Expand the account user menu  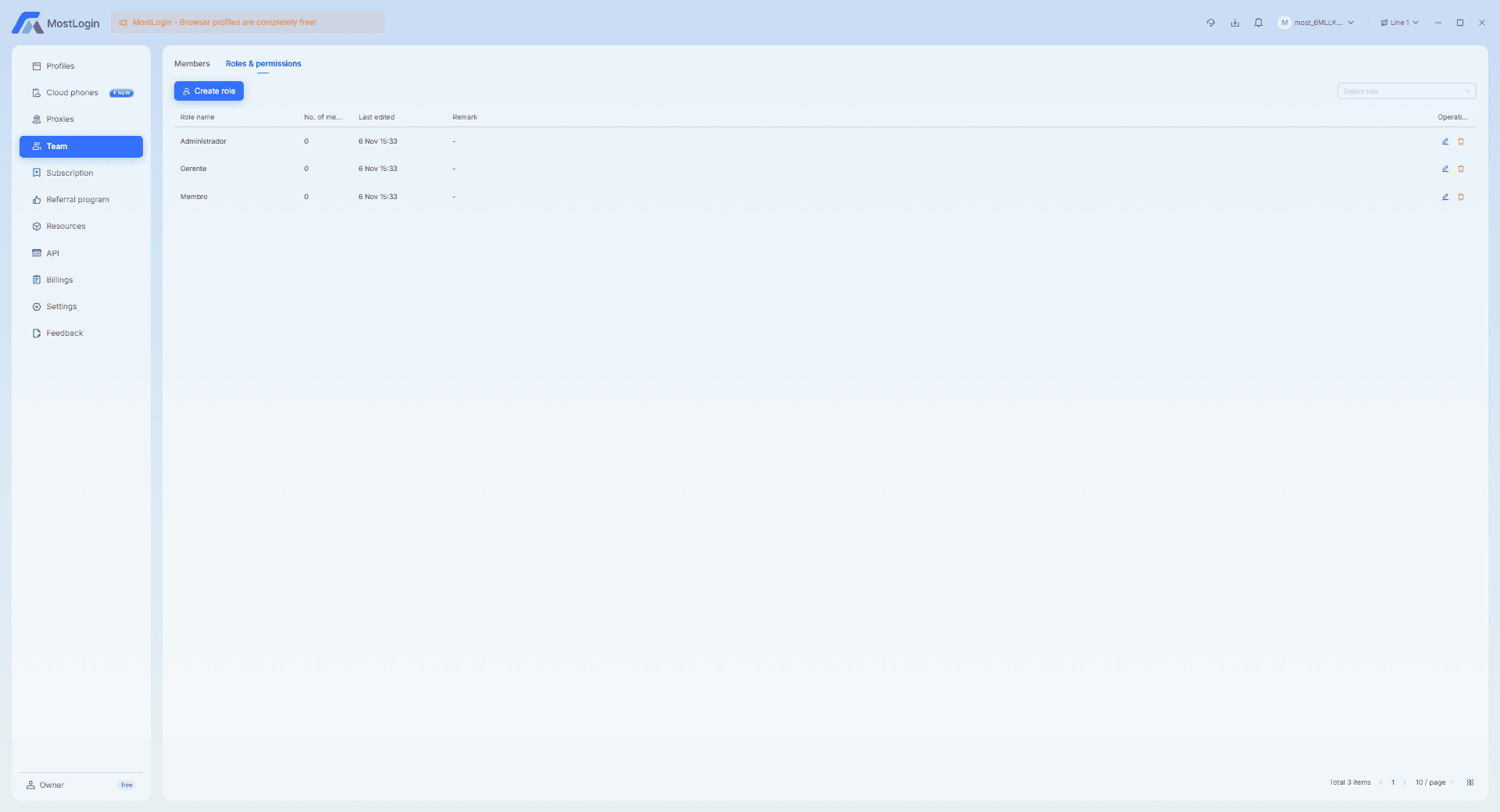pyautogui.click(x=1316, y=23)
